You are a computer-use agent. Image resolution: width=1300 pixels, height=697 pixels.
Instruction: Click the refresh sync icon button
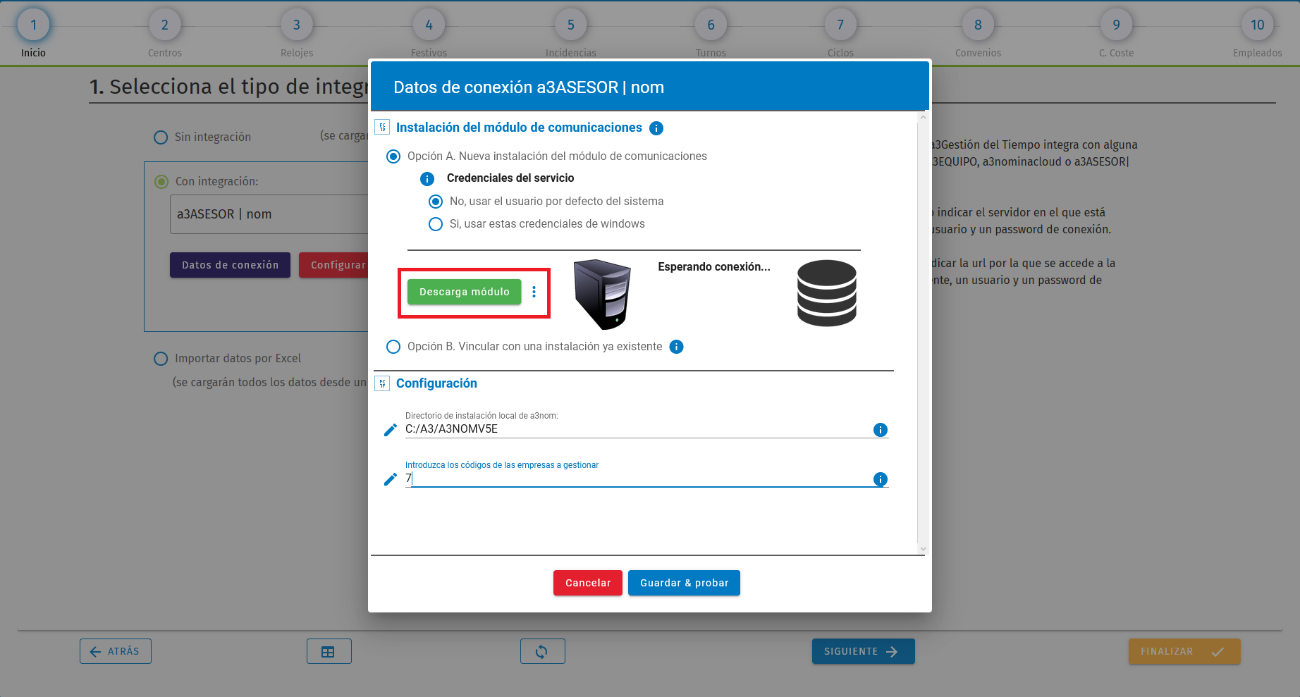click(x=542, y=651)
